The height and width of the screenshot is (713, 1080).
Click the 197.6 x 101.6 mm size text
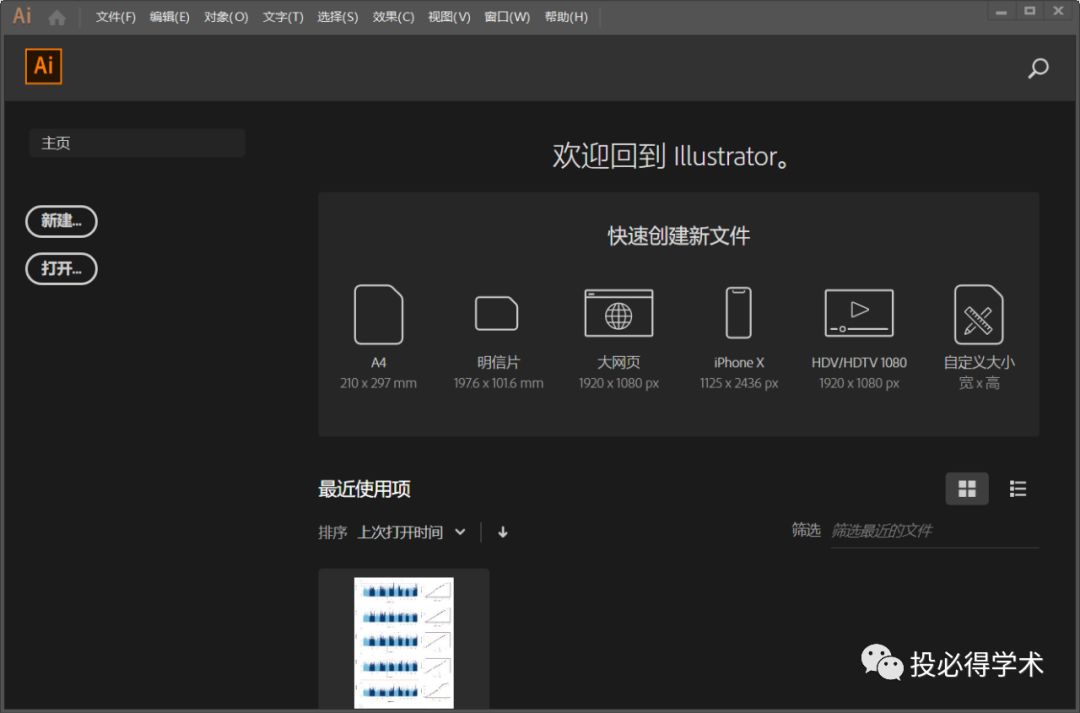coord(498,384)
